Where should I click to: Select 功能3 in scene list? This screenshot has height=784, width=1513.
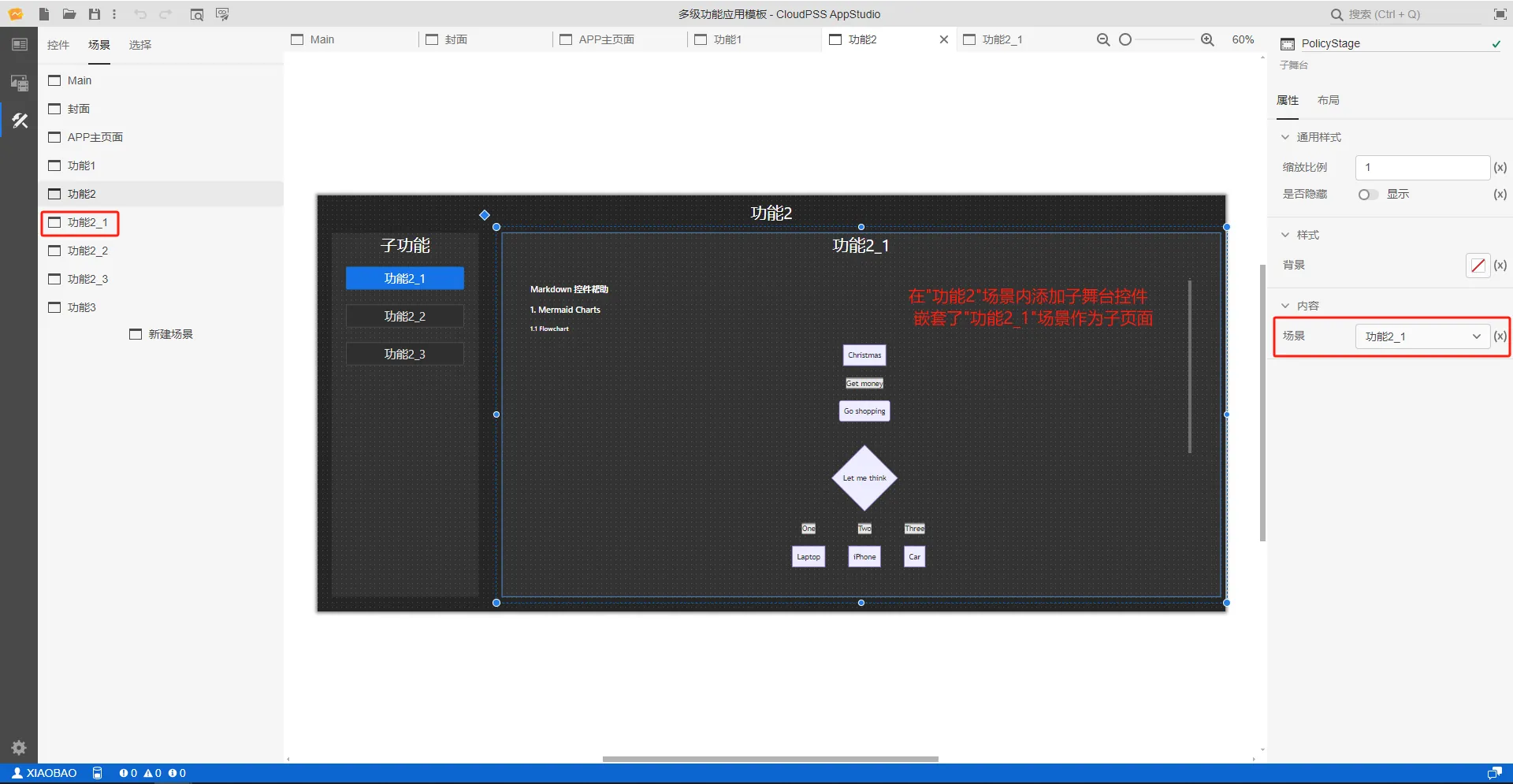[x=161, y=307]
